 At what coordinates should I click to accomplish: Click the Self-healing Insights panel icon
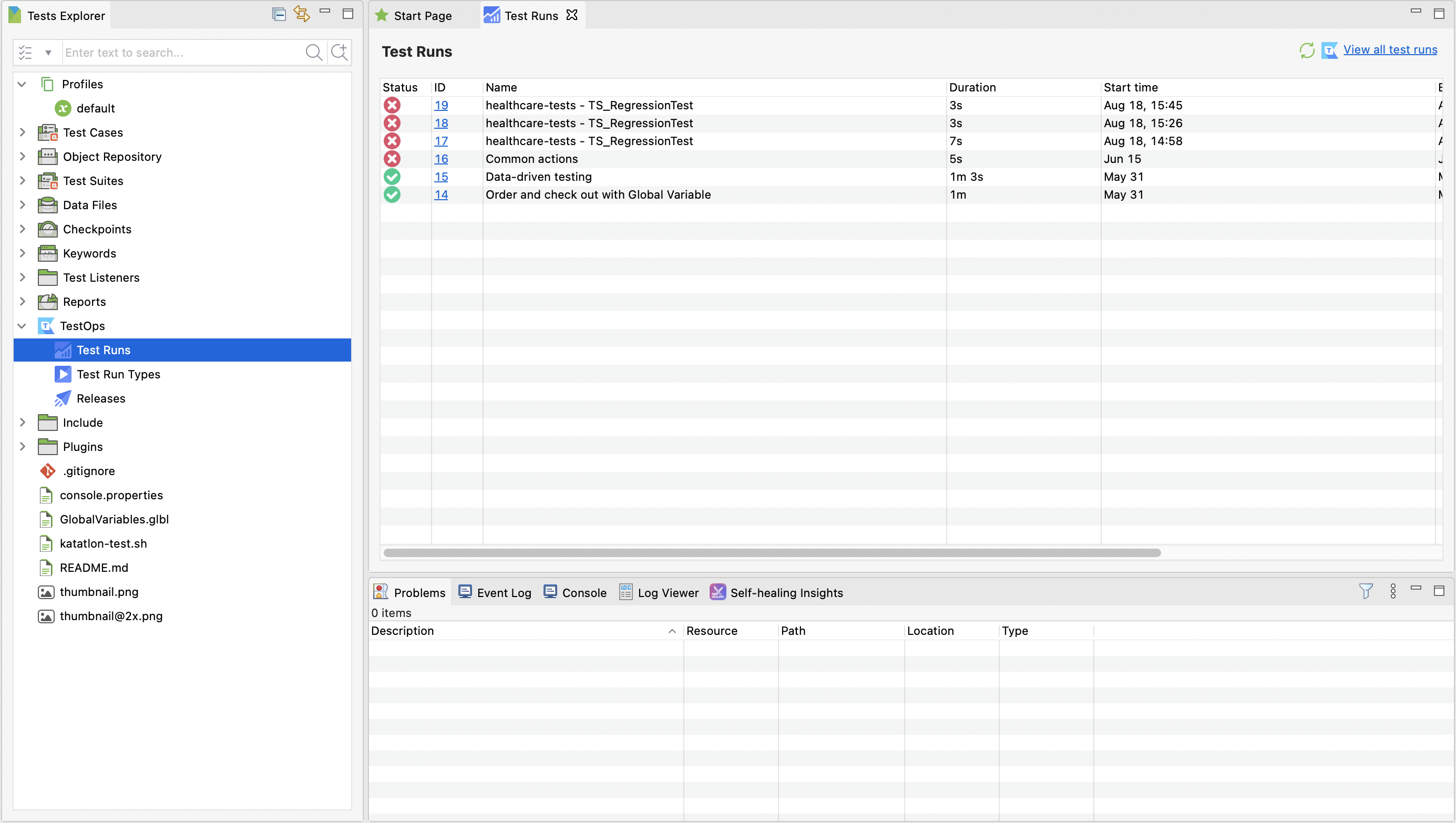coord(718,592)
